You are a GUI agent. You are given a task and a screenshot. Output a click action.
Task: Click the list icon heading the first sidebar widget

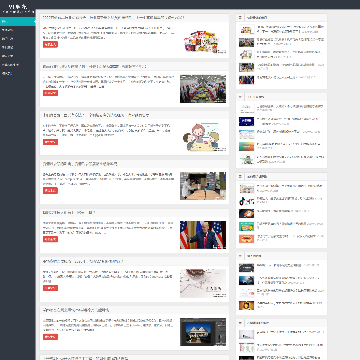tap(240, 17)
